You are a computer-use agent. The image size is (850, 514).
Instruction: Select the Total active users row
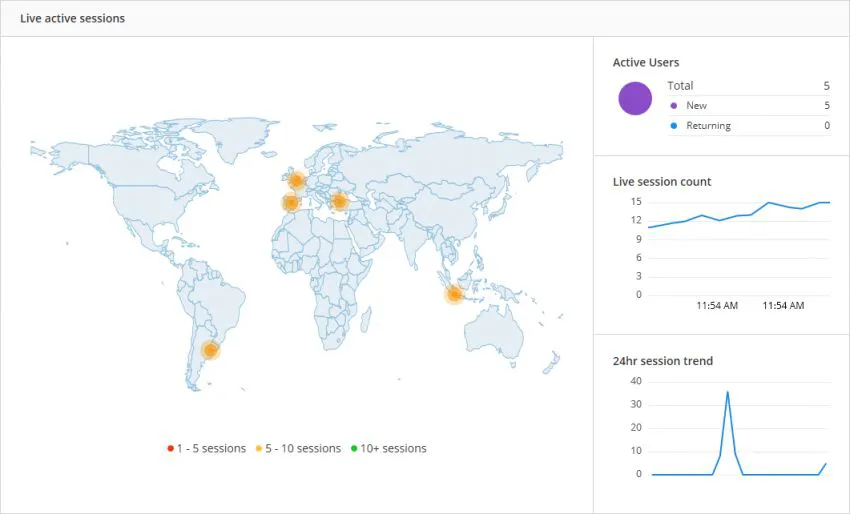[x=749, y=86]
